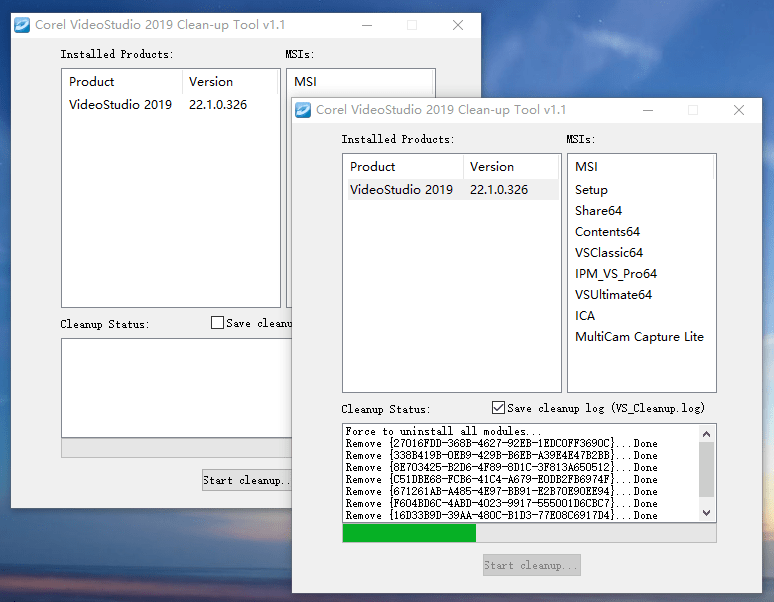Screen dimensions: 774x602
Task: Select VideoStudio 2019 in the back window list
Action: click(x=120, y=105)
